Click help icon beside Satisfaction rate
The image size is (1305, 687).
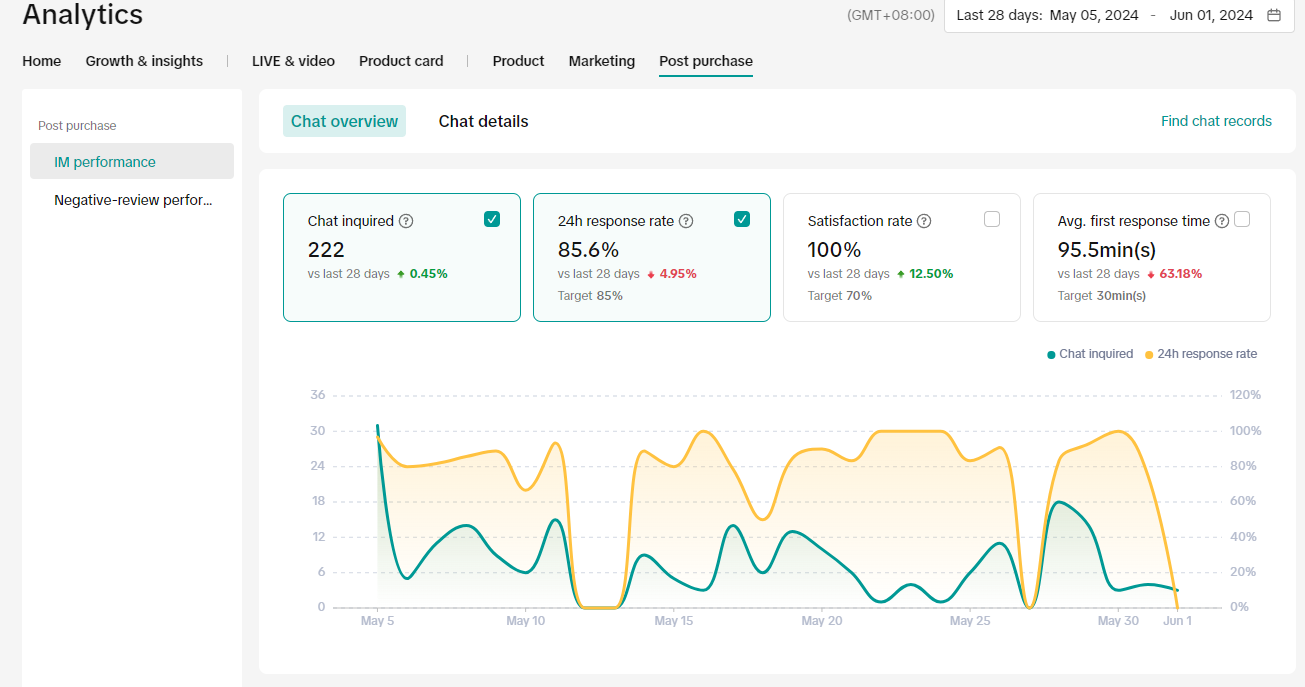click(x=924, y=221)
